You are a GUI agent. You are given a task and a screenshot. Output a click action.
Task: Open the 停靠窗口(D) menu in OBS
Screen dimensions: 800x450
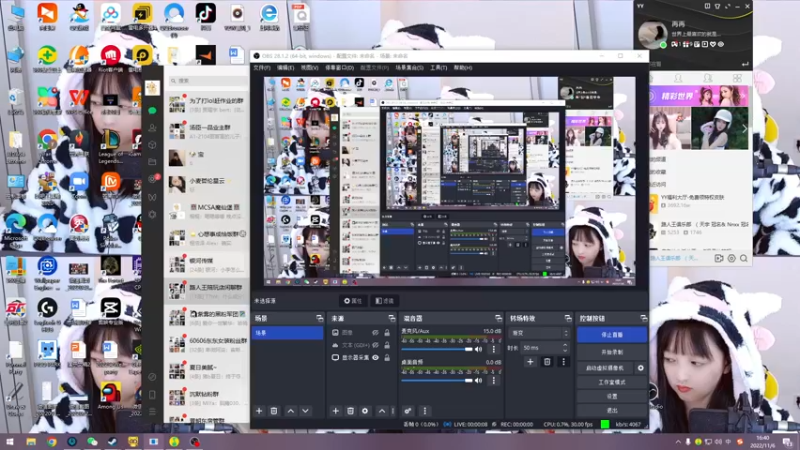tap(339, 68)
